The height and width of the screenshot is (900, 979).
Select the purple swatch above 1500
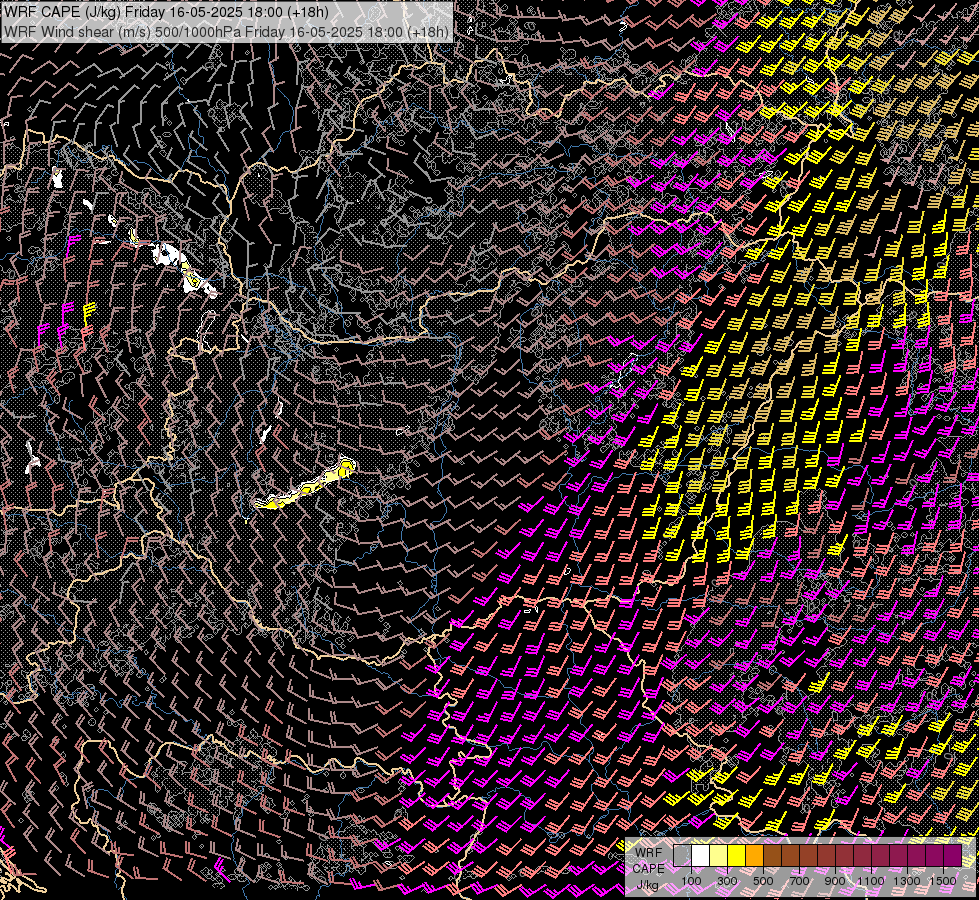coord(953,856)
